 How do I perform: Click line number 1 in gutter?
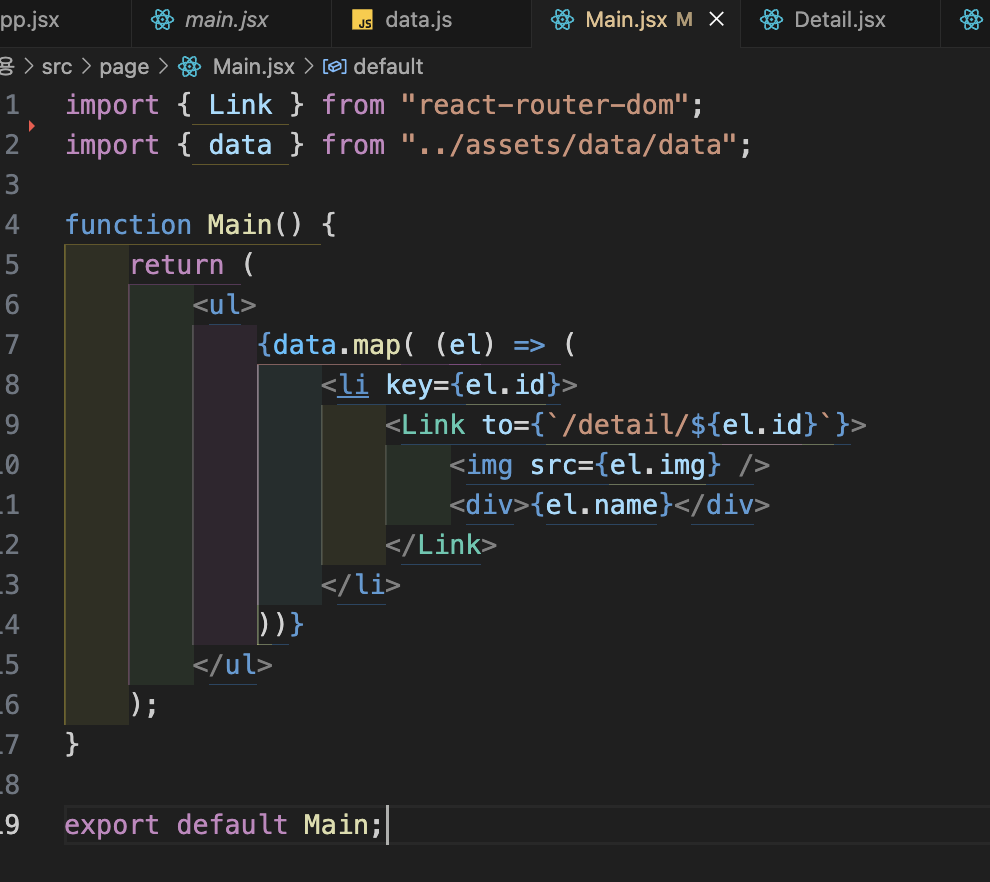[x=13, y=105]
